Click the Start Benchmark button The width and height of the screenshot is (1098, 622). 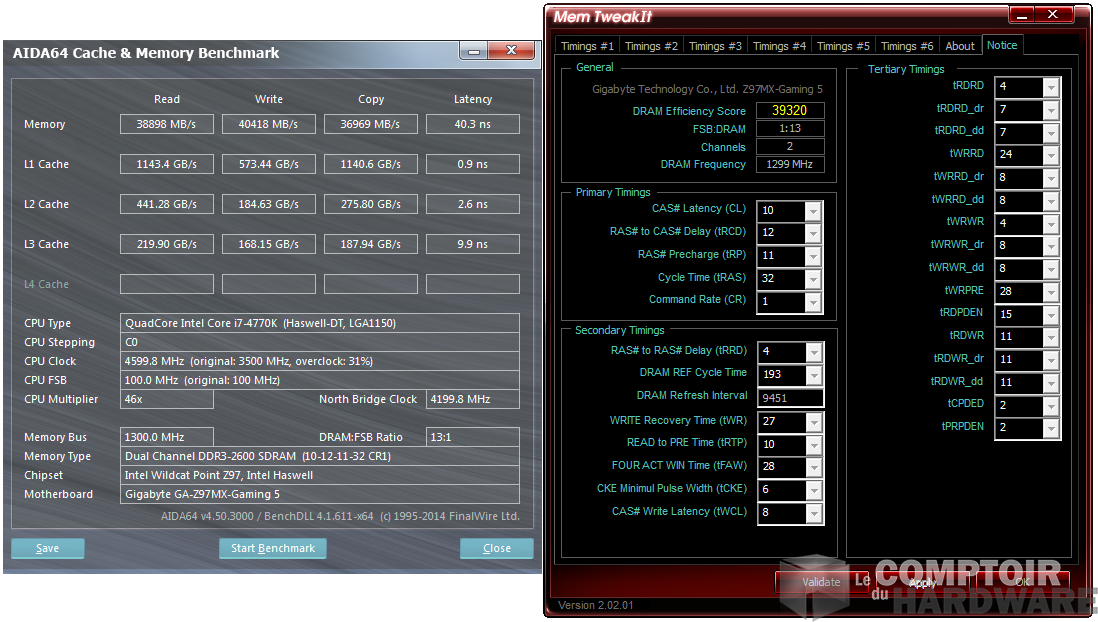coord(272,548)
